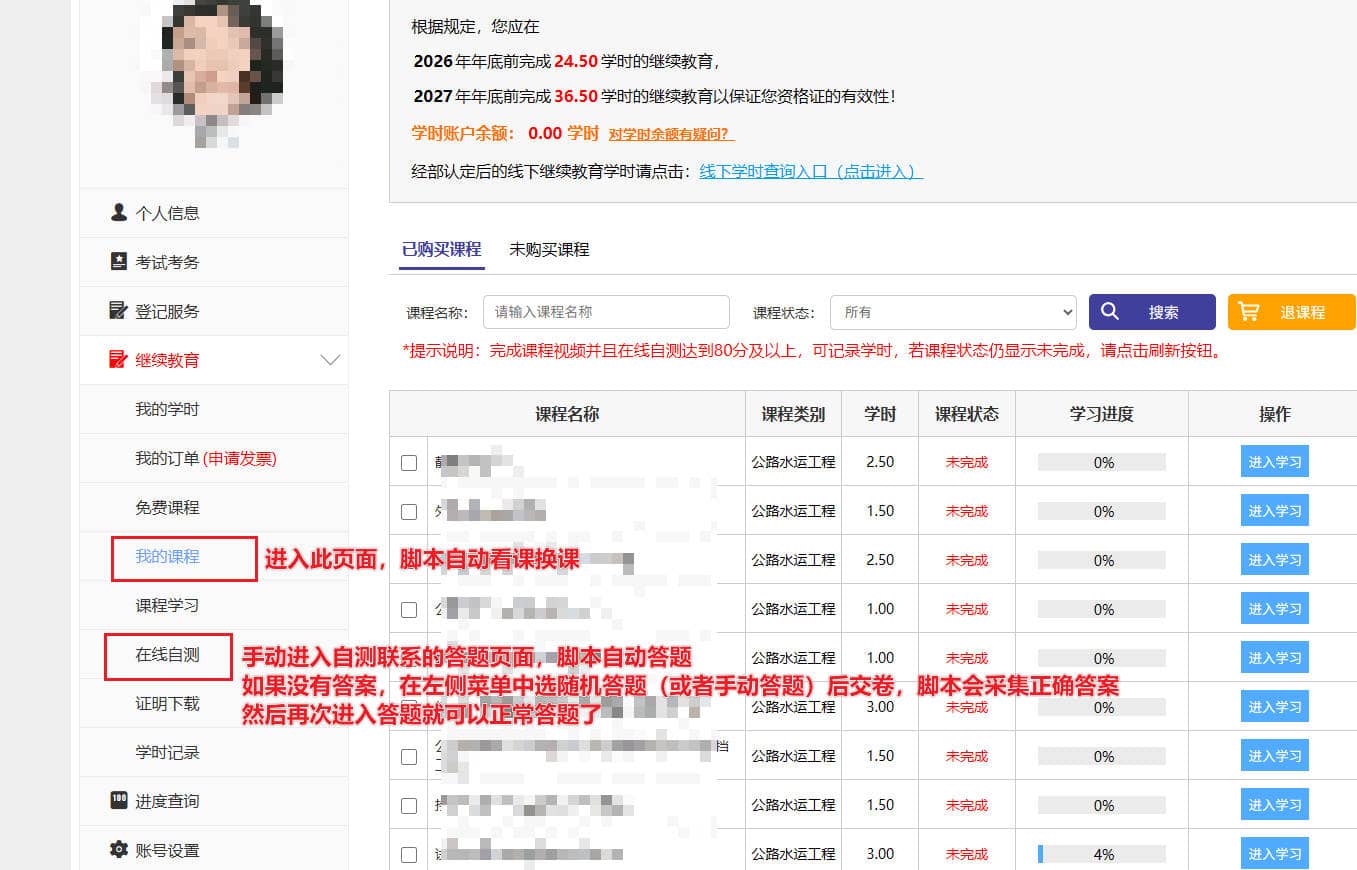1357x870 pixels.
Task: Click the 登记服务 edit icon
Action: point(119,310)
